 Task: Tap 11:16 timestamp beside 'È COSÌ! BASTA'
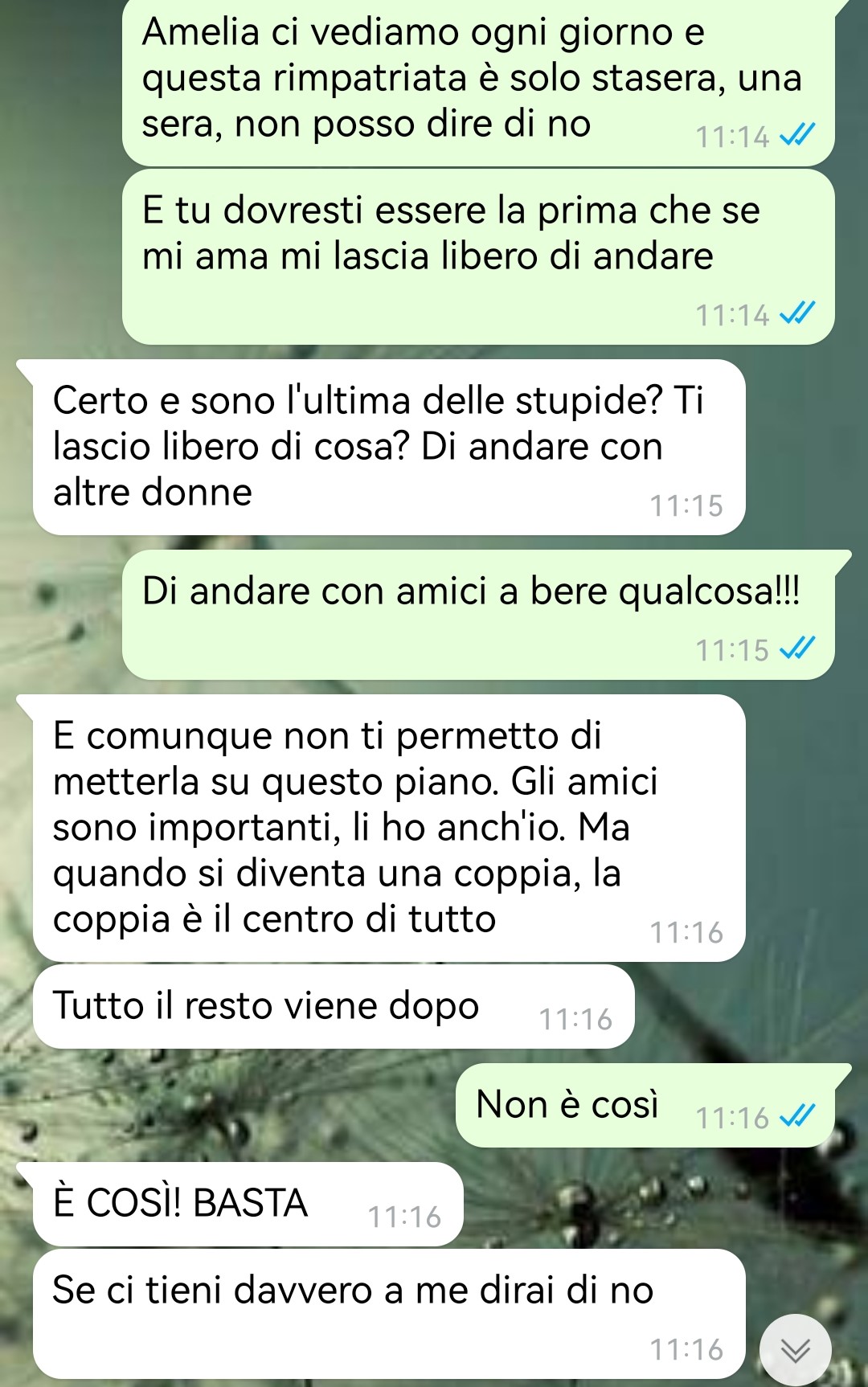(404, 1217)
